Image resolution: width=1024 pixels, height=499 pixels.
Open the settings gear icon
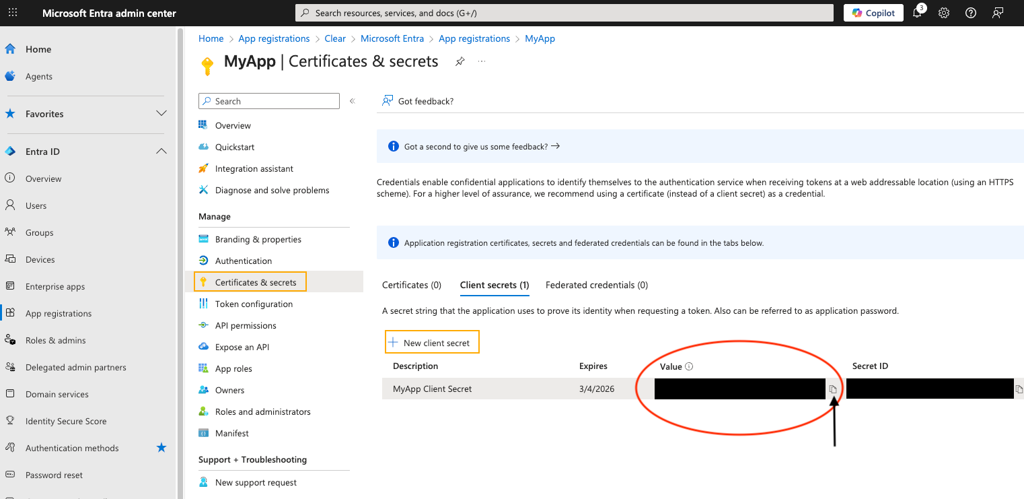pyautogui.click(x=944, y=13)
